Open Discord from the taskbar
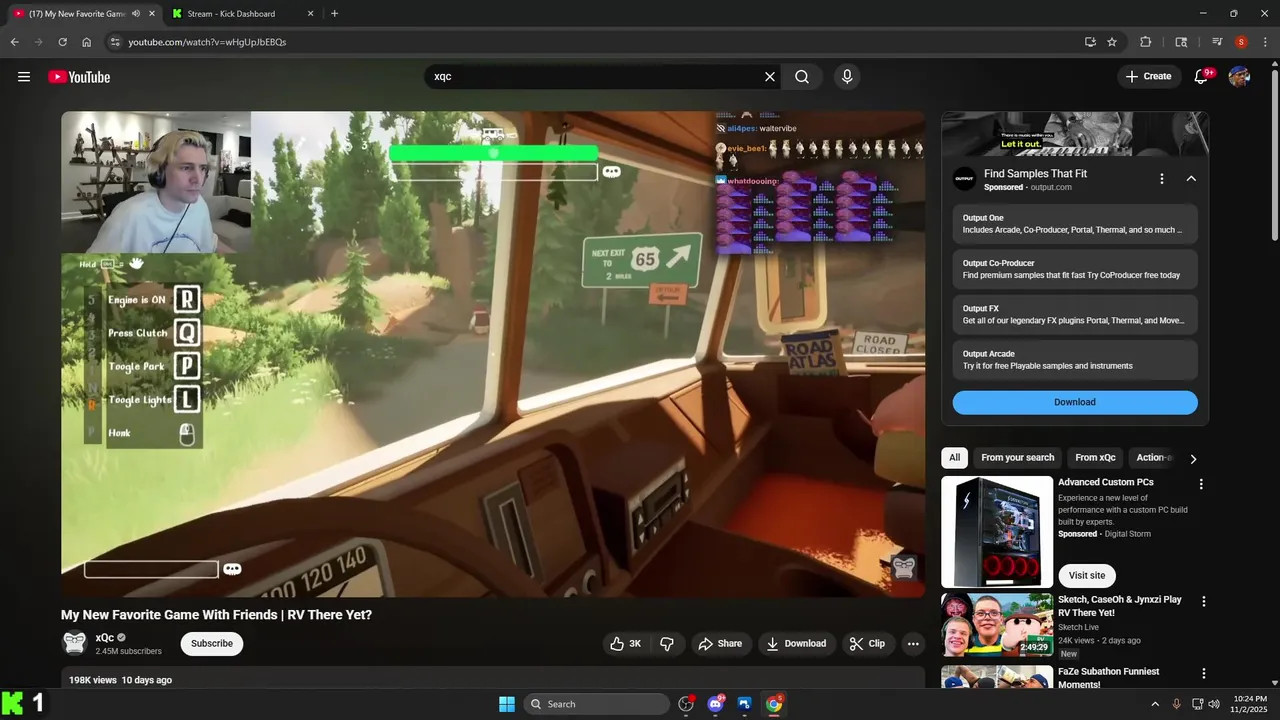This screenshot has width=1280, height=720. pyautogui.click(x=716, y=704)
